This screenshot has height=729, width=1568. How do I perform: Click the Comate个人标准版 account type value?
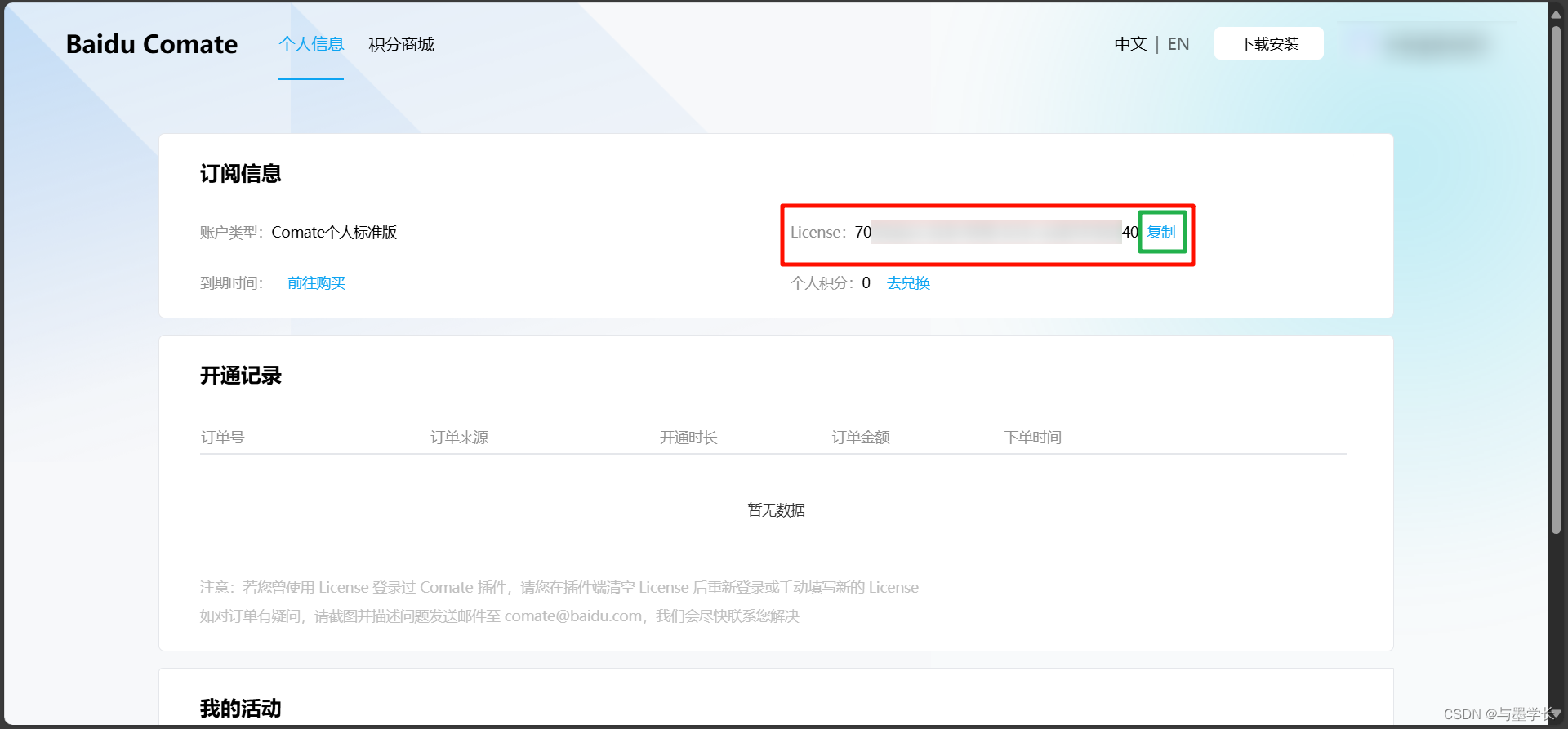pos(334,232)
